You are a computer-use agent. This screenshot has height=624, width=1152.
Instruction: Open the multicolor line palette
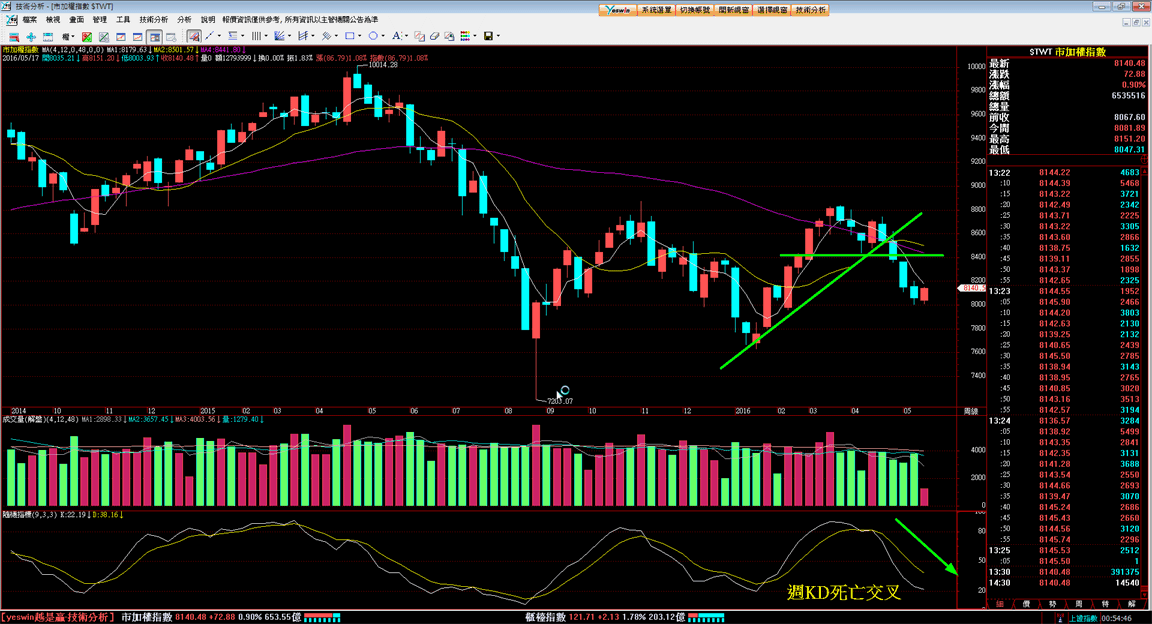click(465, 36)
